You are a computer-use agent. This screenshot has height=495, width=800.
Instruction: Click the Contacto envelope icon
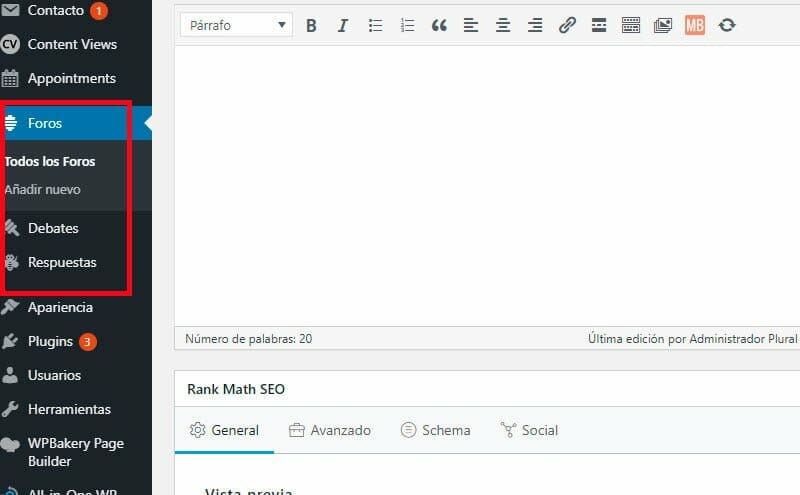(x=10, y=10)
